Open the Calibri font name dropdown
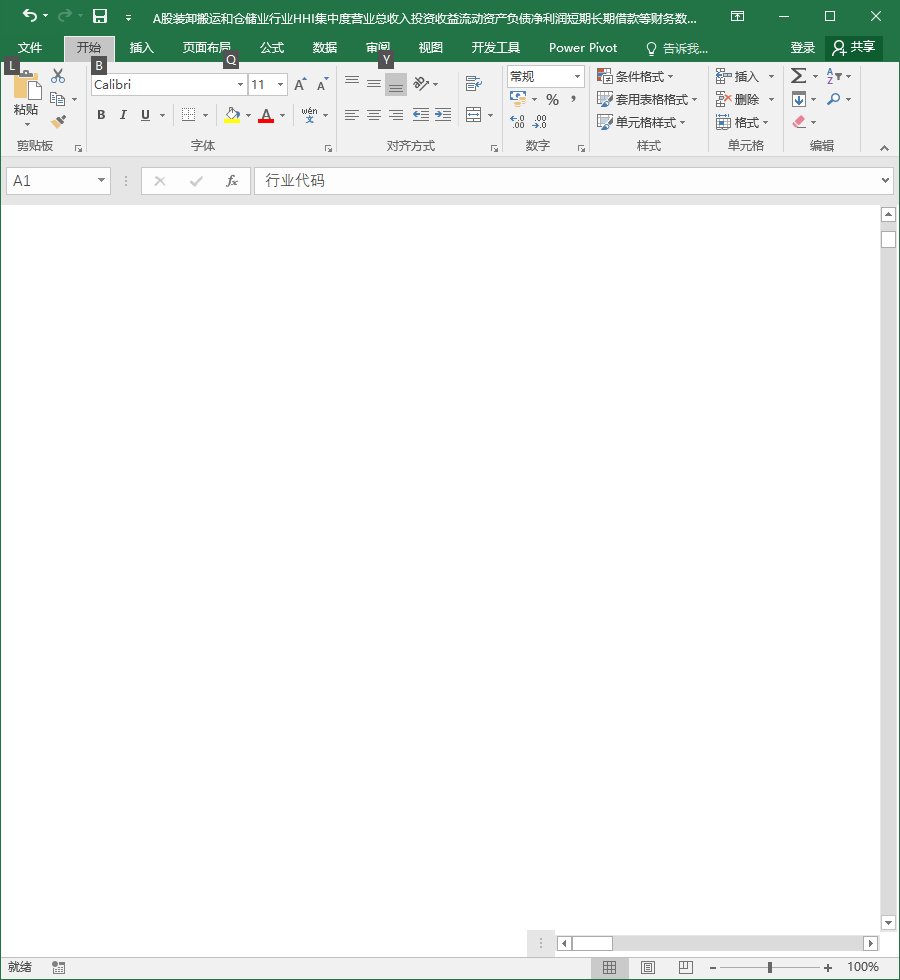This screenshot has width=900, height=980. click(x=240, y=84)
